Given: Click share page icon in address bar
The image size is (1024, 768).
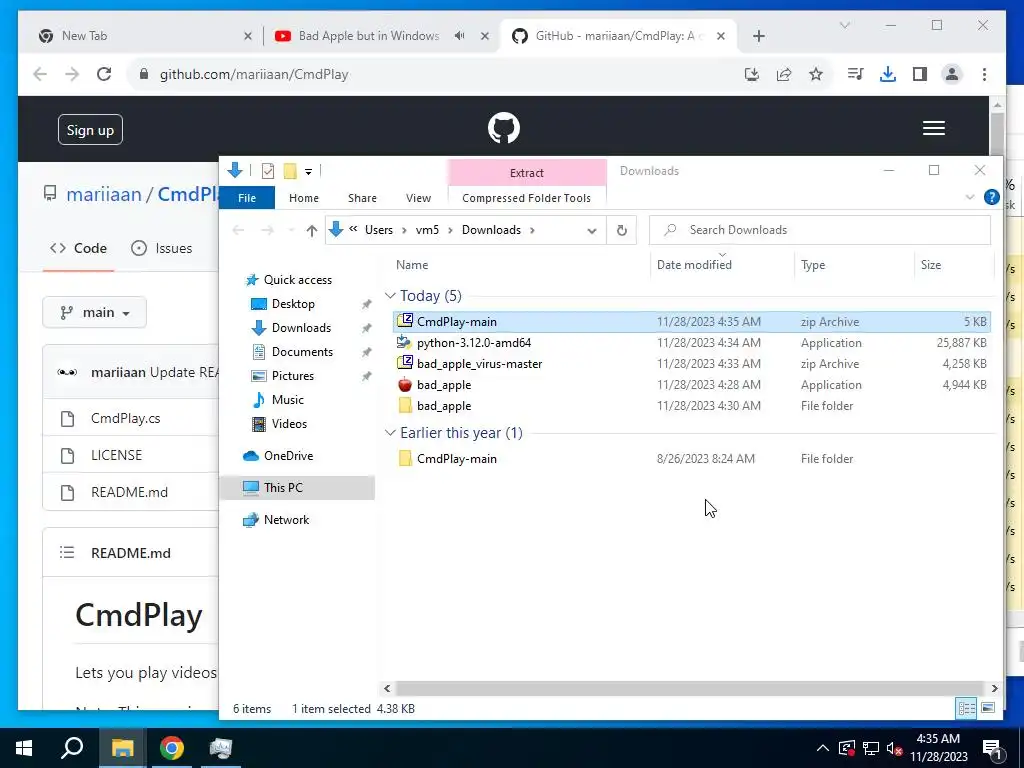Looking at the screenshot, I should [784, 74].
